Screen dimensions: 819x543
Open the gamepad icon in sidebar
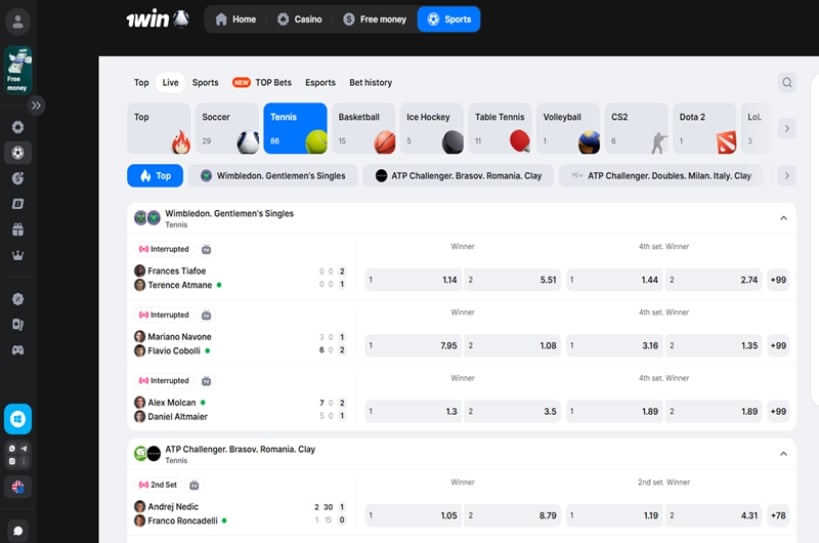tap(18, 350)
